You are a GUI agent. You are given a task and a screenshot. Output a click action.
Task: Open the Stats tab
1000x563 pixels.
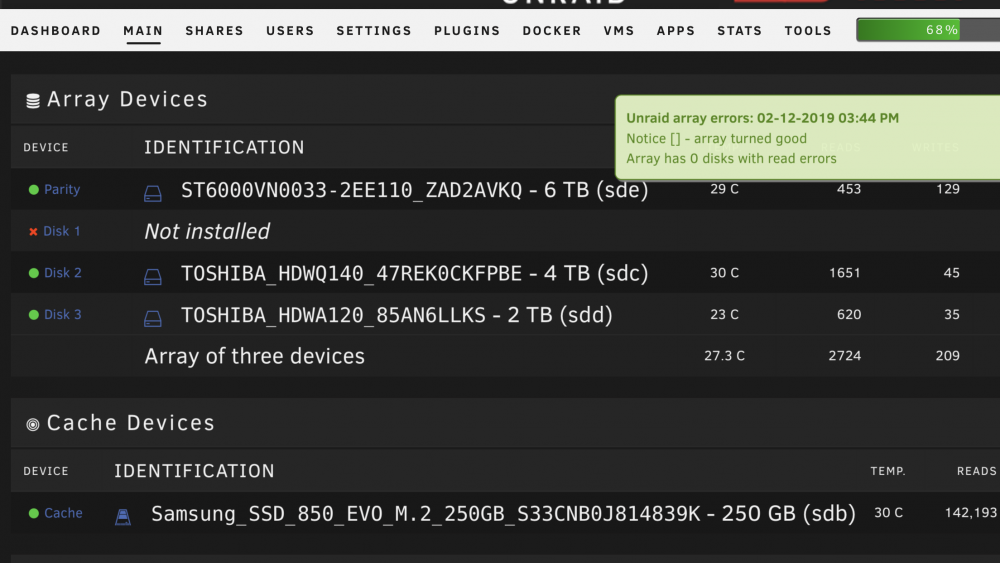pos(739,31)
